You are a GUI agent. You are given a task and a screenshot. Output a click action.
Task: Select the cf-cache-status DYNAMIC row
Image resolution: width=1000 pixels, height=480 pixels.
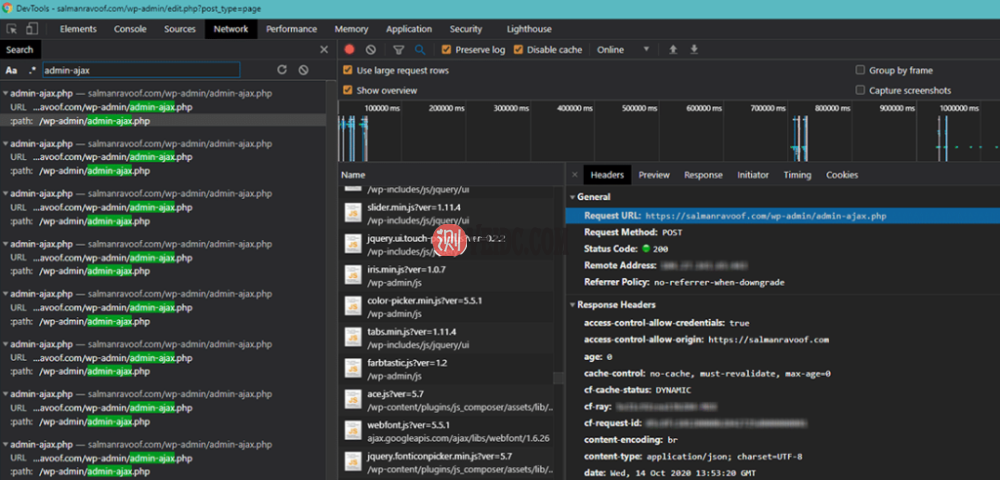[x=782, y=390]
